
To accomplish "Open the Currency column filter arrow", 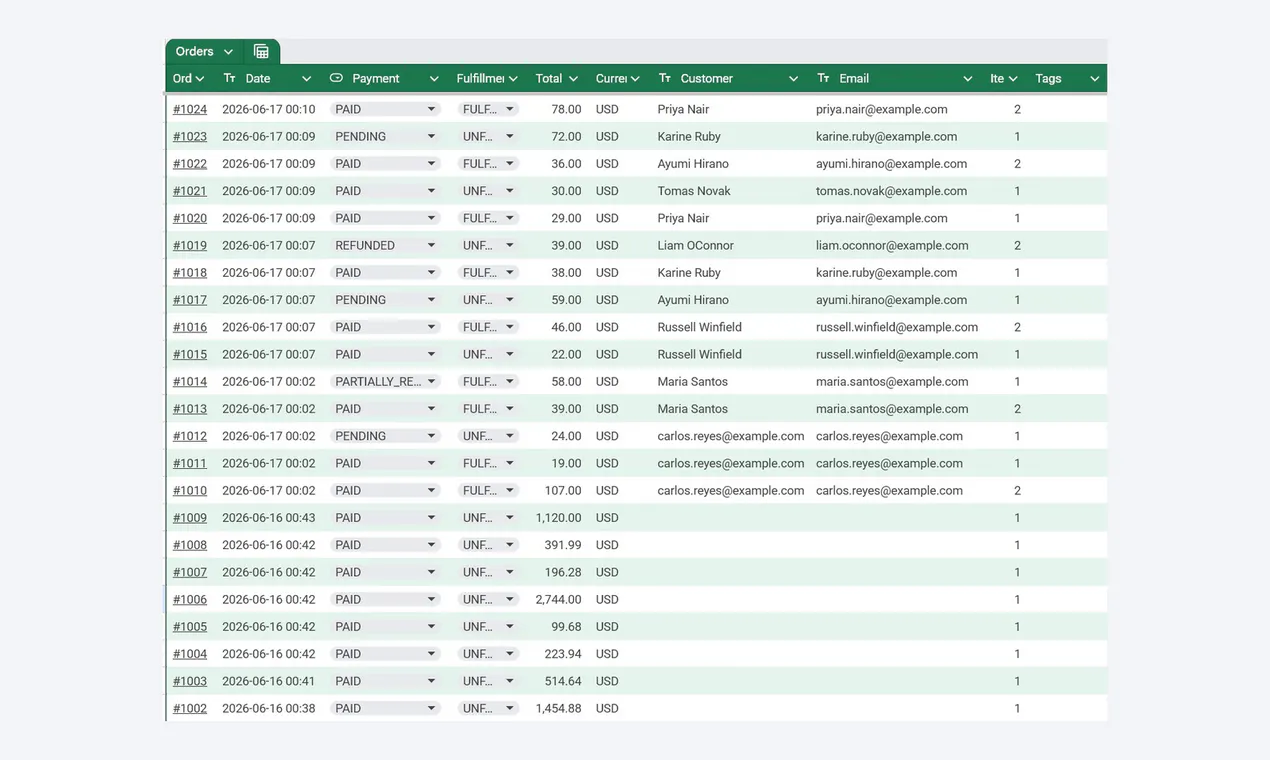I will pyautogui.click(x=635, y=79).
